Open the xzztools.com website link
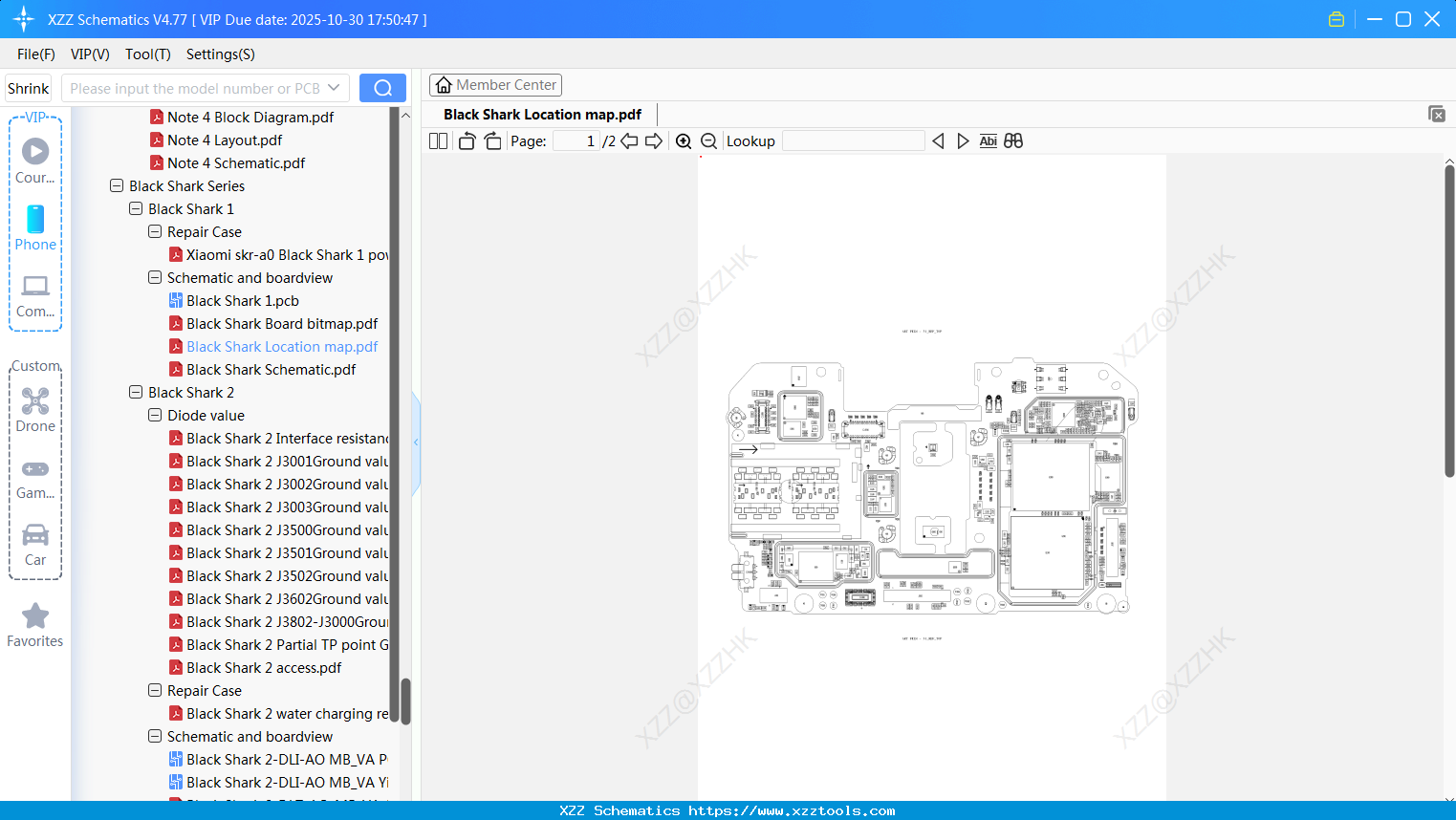 (x=792, y=810)
